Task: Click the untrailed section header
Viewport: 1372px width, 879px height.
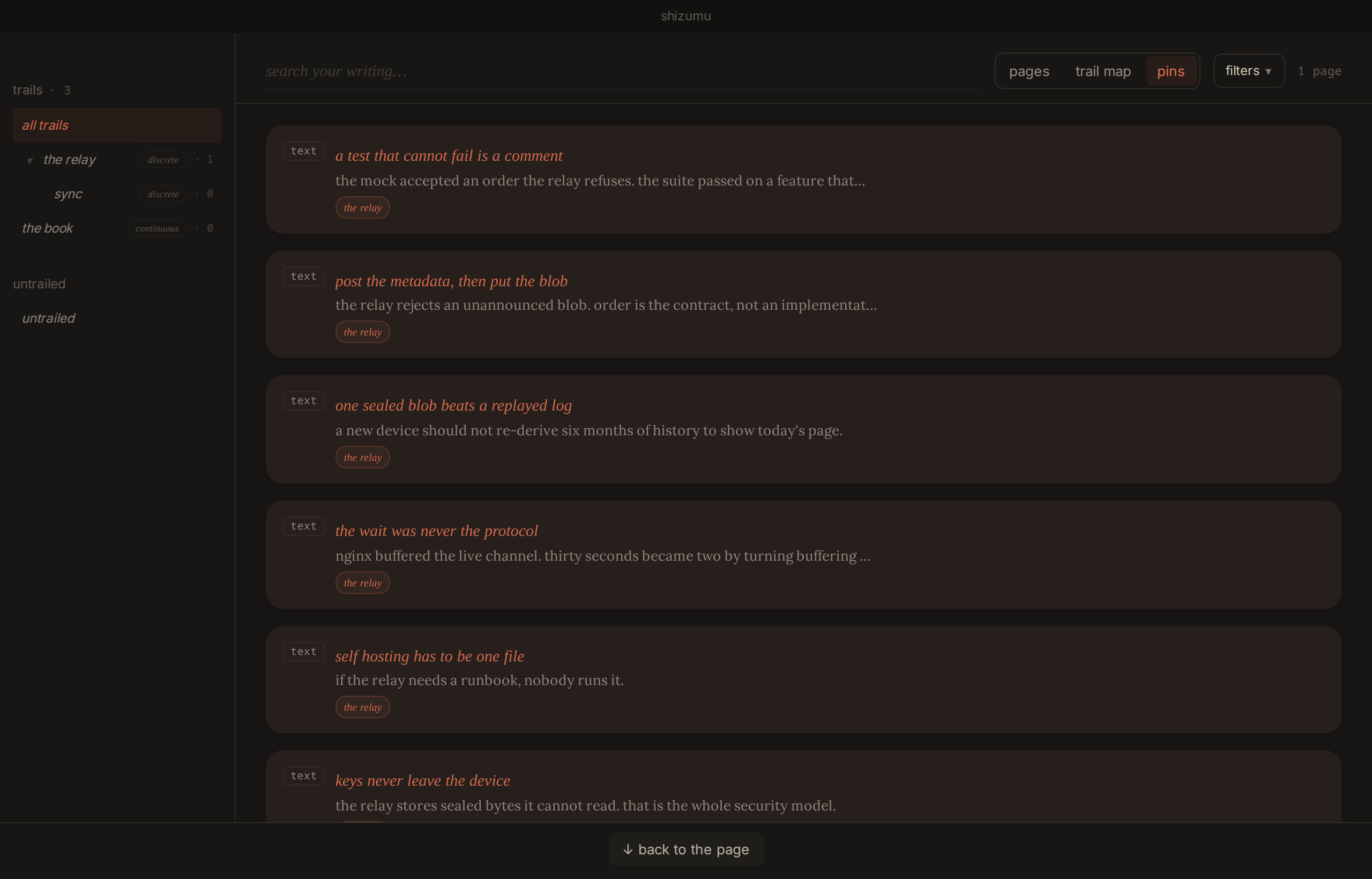Action: 39,284
